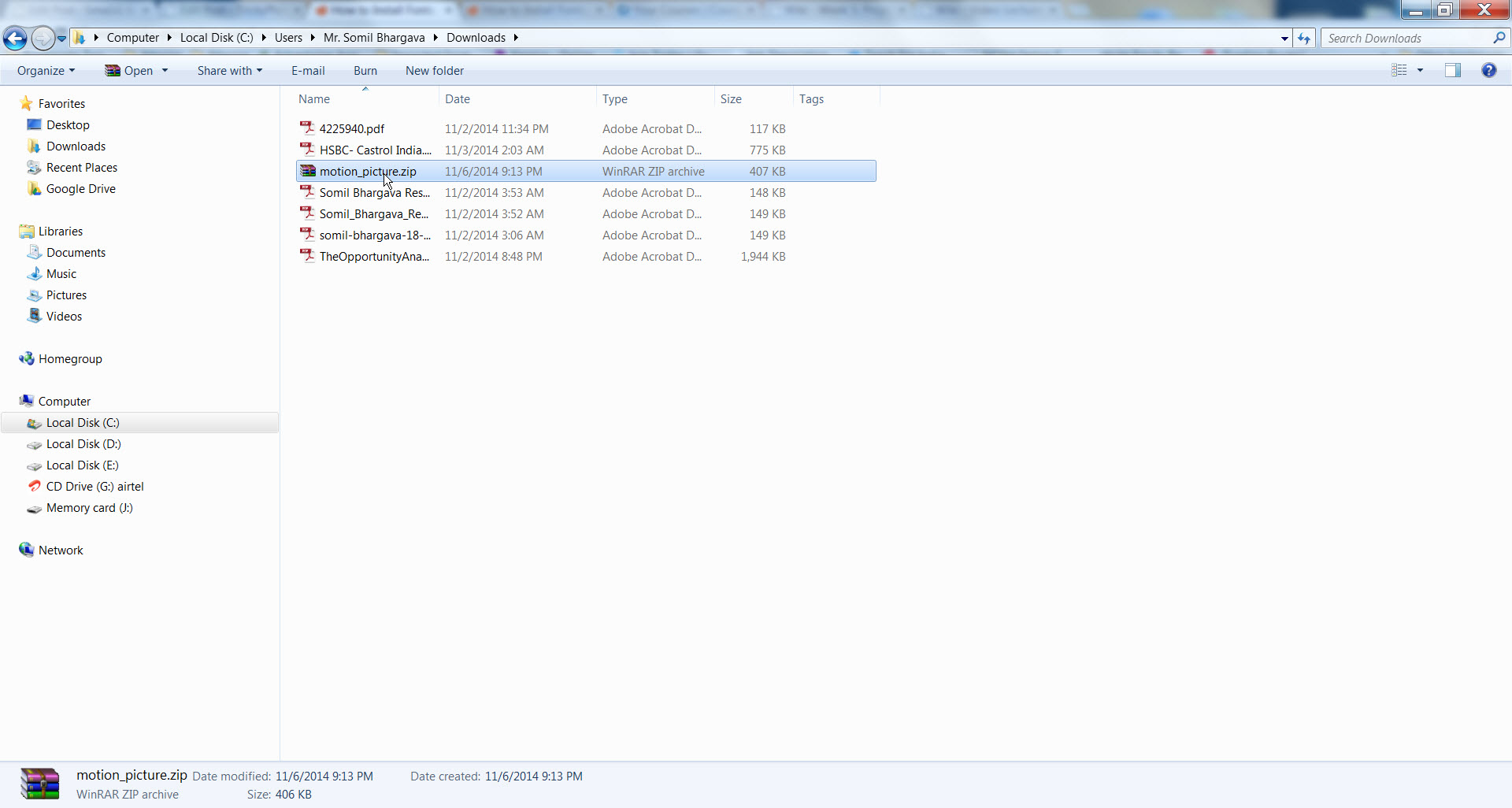The height and width of the screenshot is (808, 1512).
Task: Open the Share with dropdown
Action: (x=229, y=71)
